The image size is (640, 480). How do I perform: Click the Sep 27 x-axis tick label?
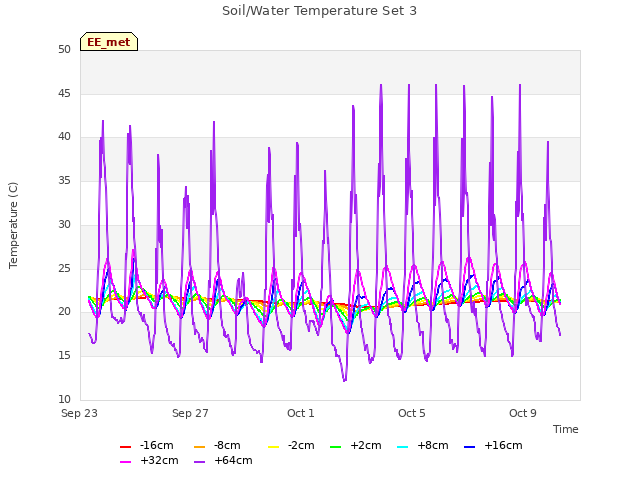(190, 413)
